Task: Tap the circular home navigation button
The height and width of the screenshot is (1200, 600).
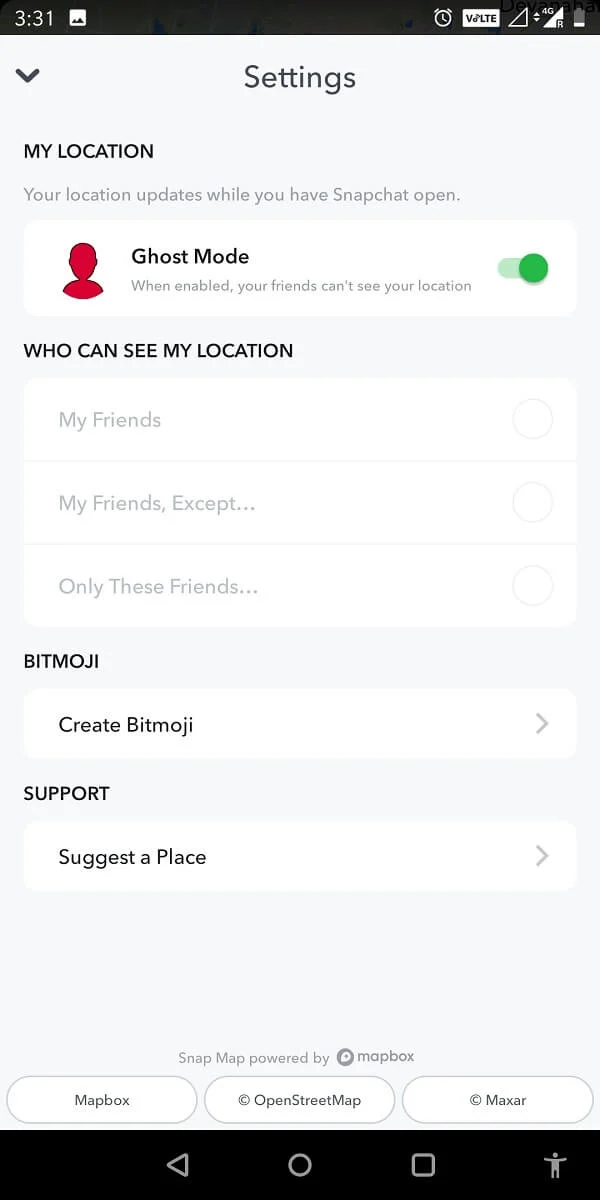Action: point(300,1164)
